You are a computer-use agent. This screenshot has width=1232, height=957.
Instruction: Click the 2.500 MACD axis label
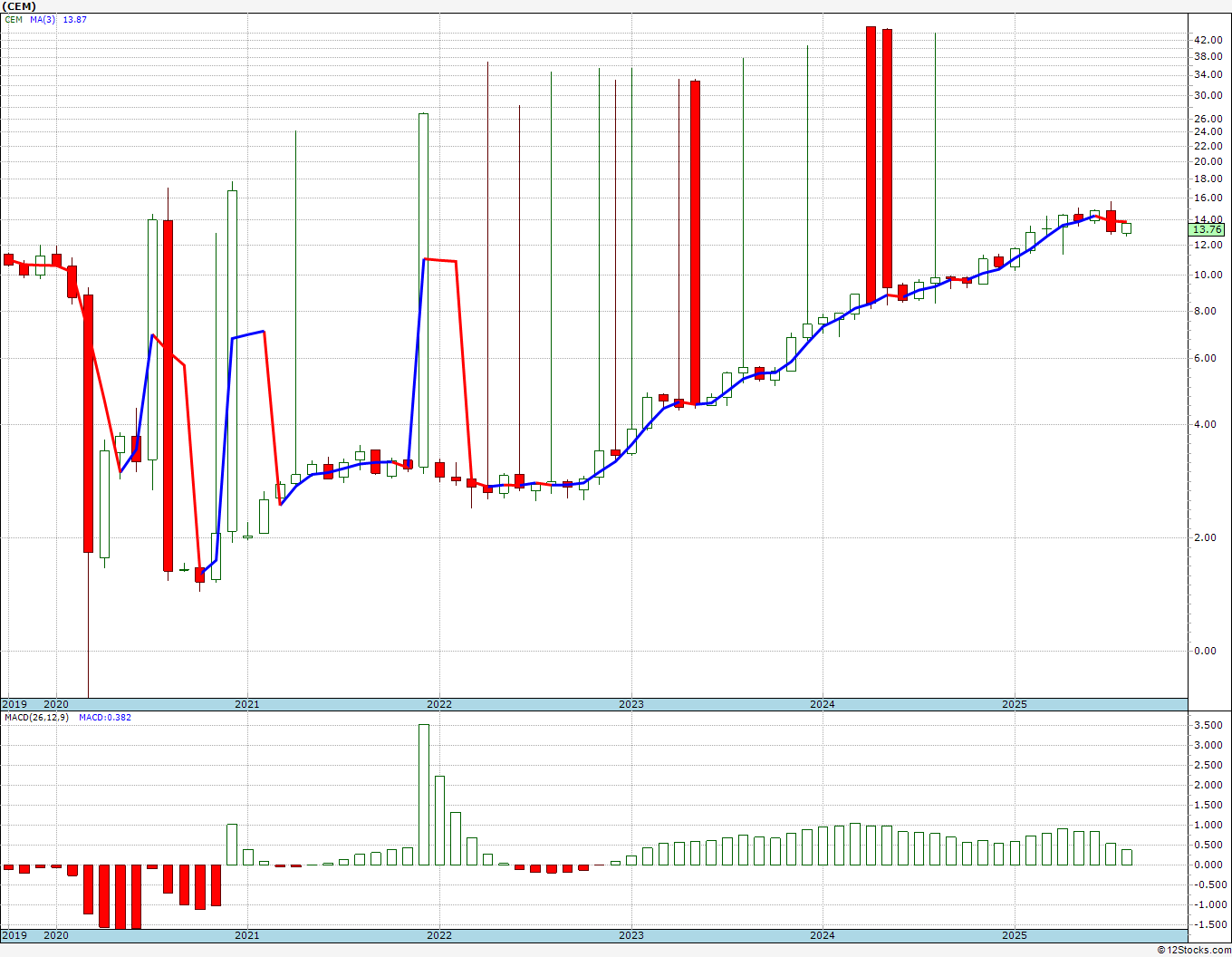[1208, 766]
